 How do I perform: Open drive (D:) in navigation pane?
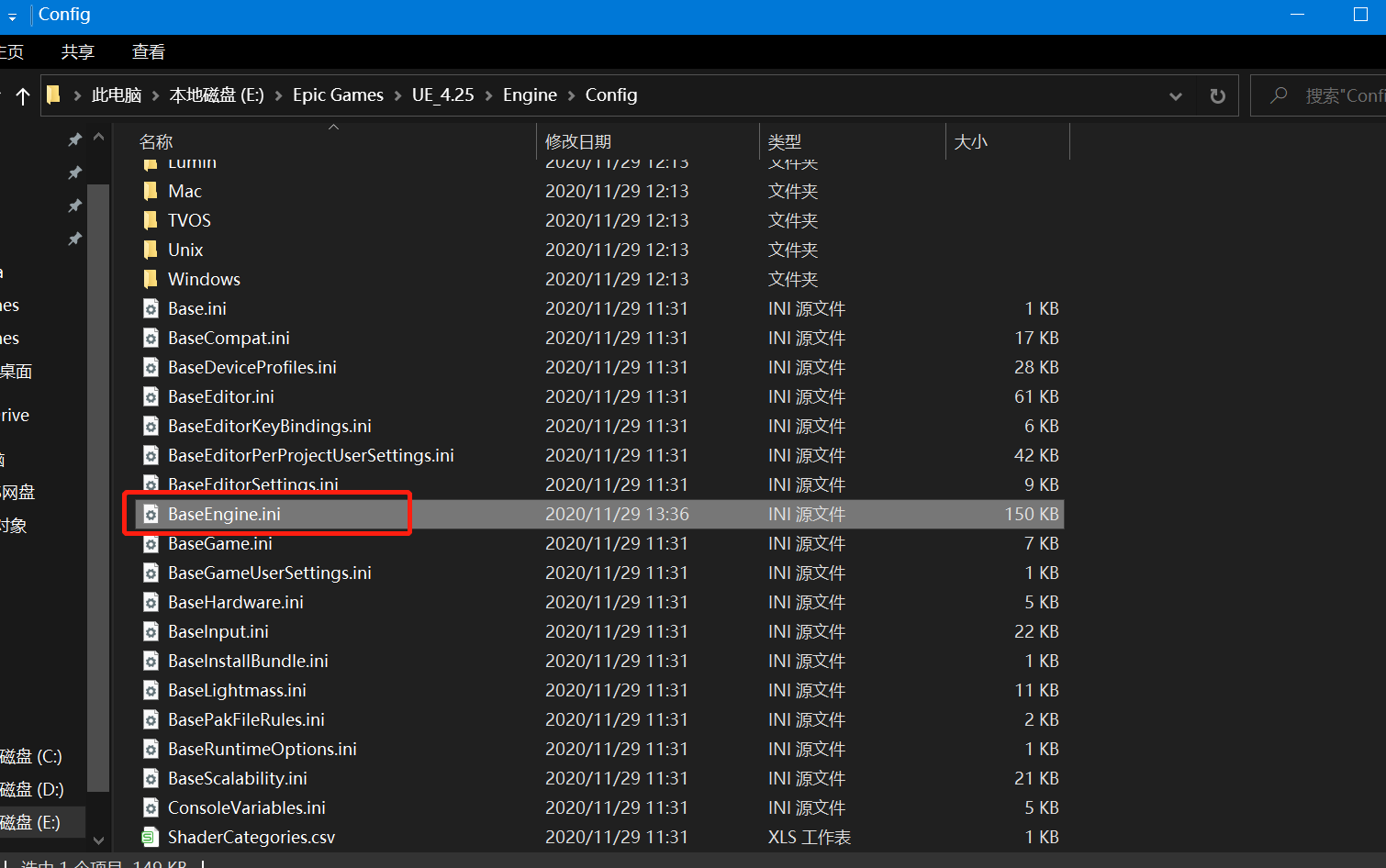pyautogui.click(x=31, y=789)
